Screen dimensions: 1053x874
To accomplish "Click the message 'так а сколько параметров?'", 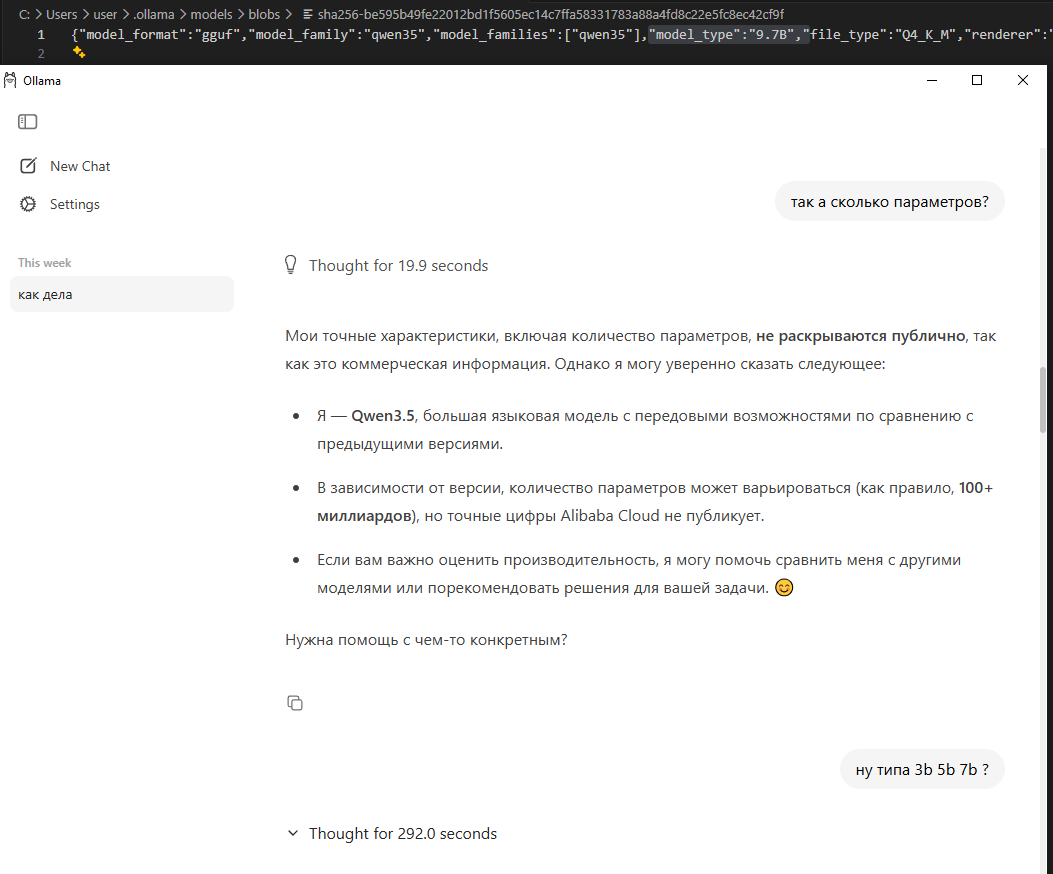I will tap(889, 202).
